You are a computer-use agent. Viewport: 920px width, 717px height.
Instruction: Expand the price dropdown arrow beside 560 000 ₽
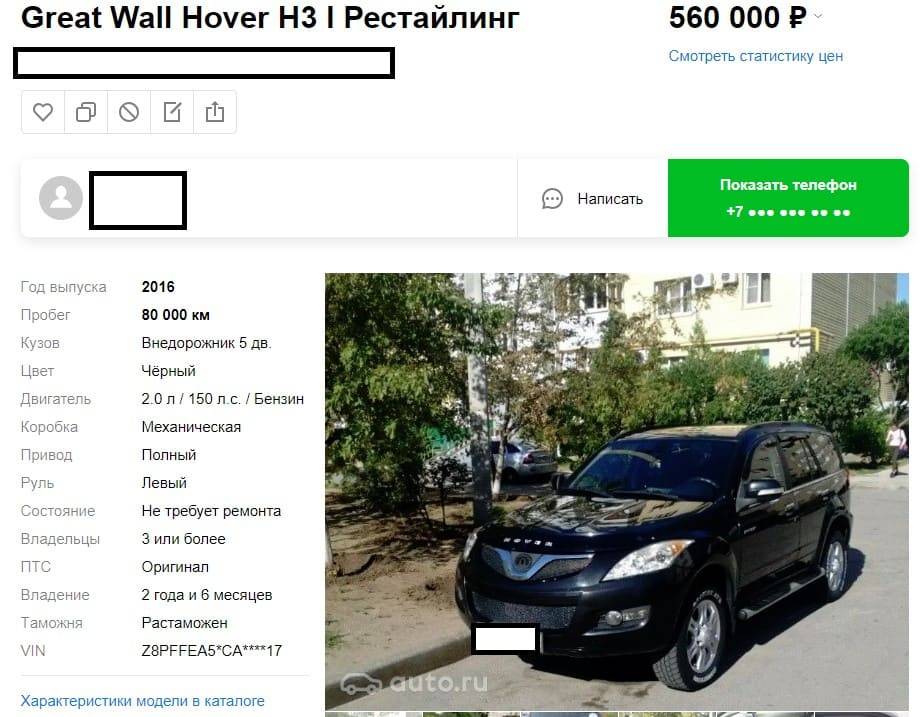(818, 16)
